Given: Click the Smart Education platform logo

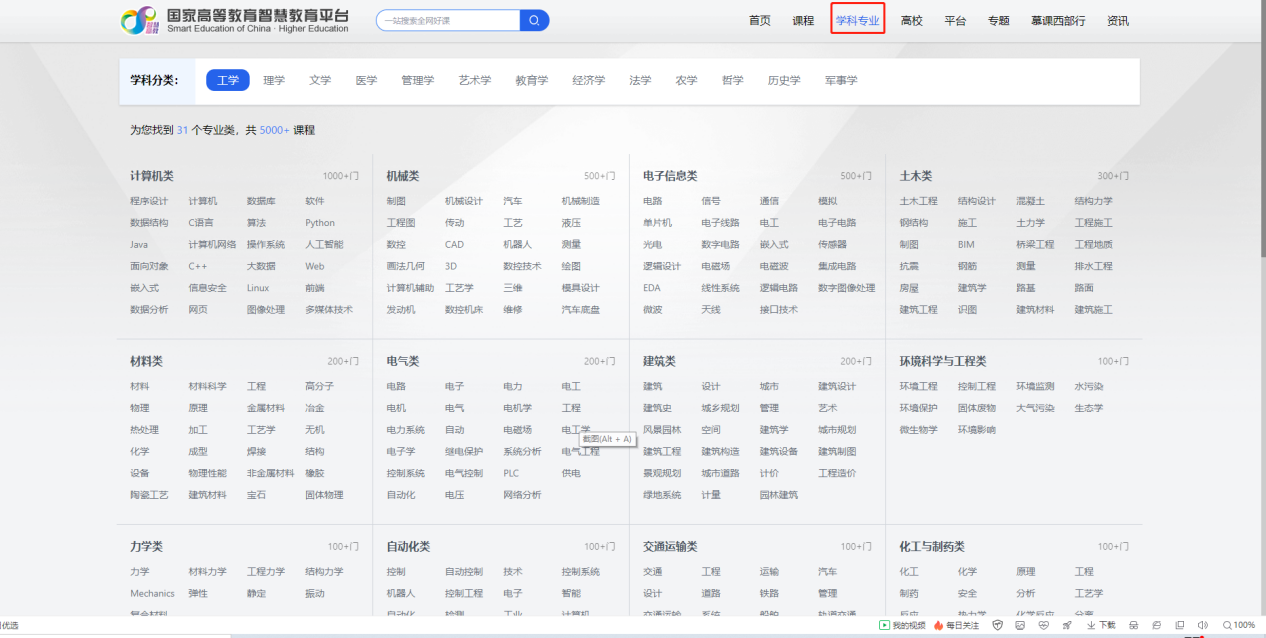Looking at the screenshot, I should pos(235,20).
